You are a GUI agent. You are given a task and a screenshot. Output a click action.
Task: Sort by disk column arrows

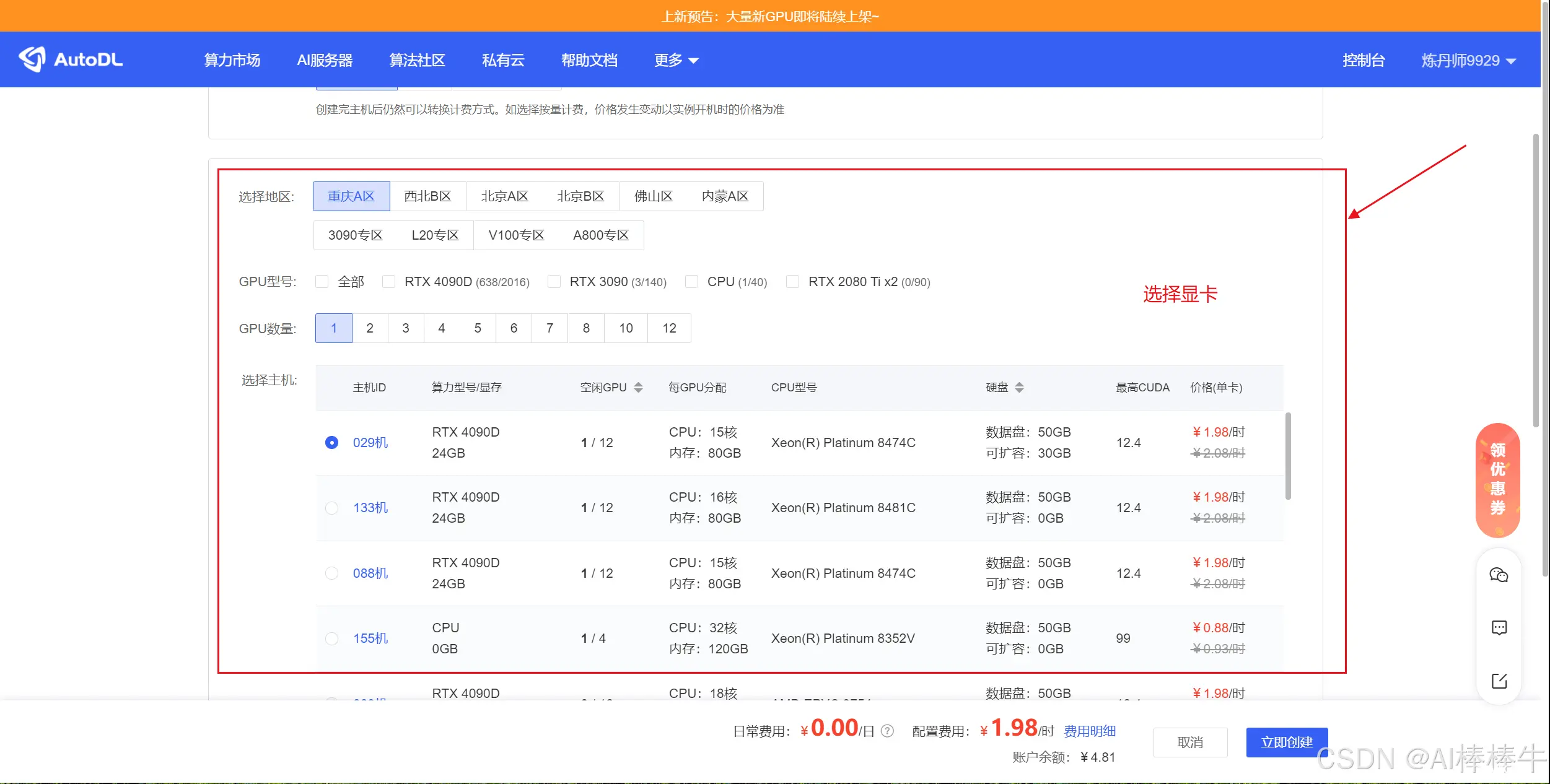[x=1019, y=388]
